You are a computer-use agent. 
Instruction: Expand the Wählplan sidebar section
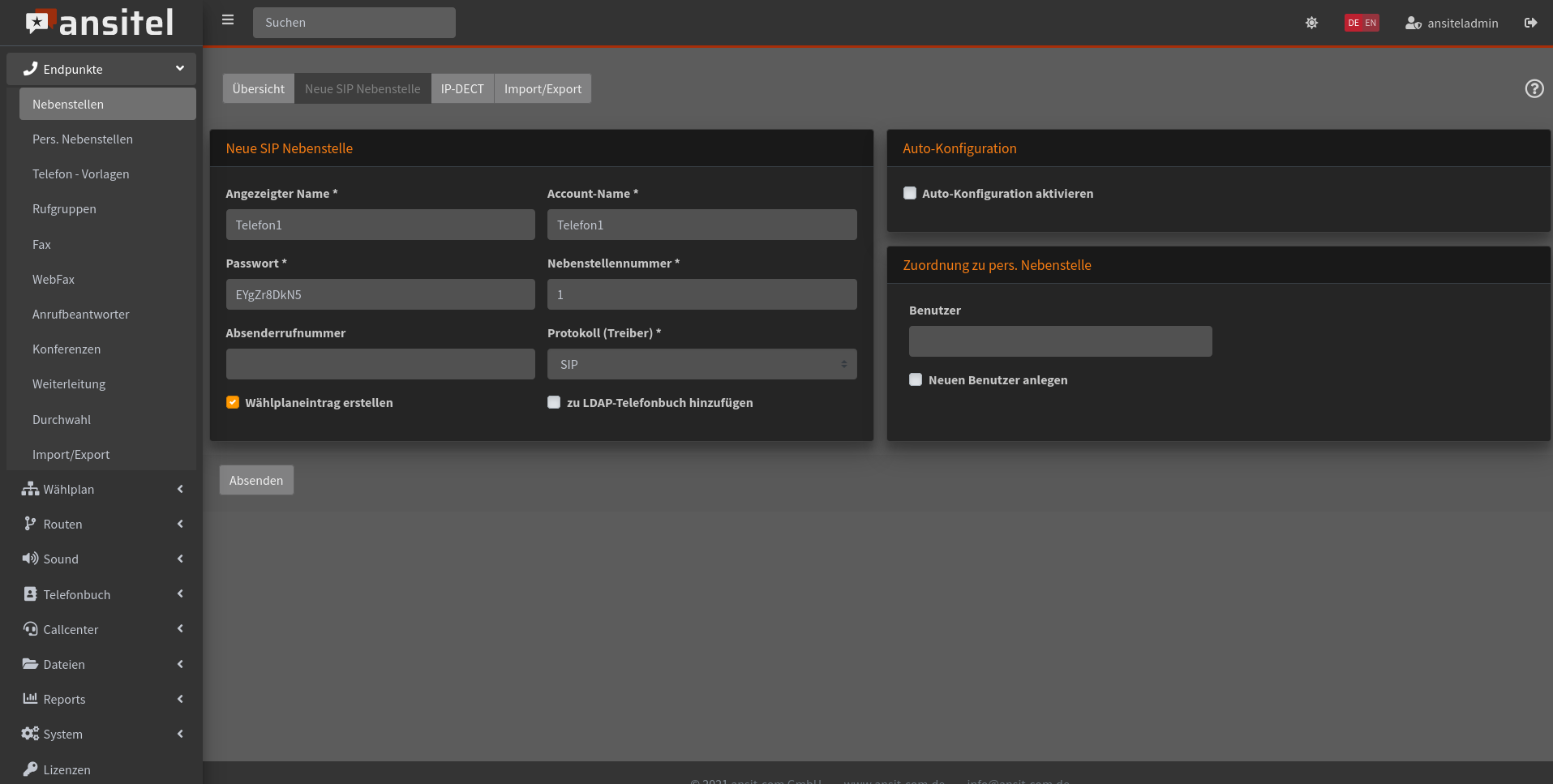click(x=101, y=489)
